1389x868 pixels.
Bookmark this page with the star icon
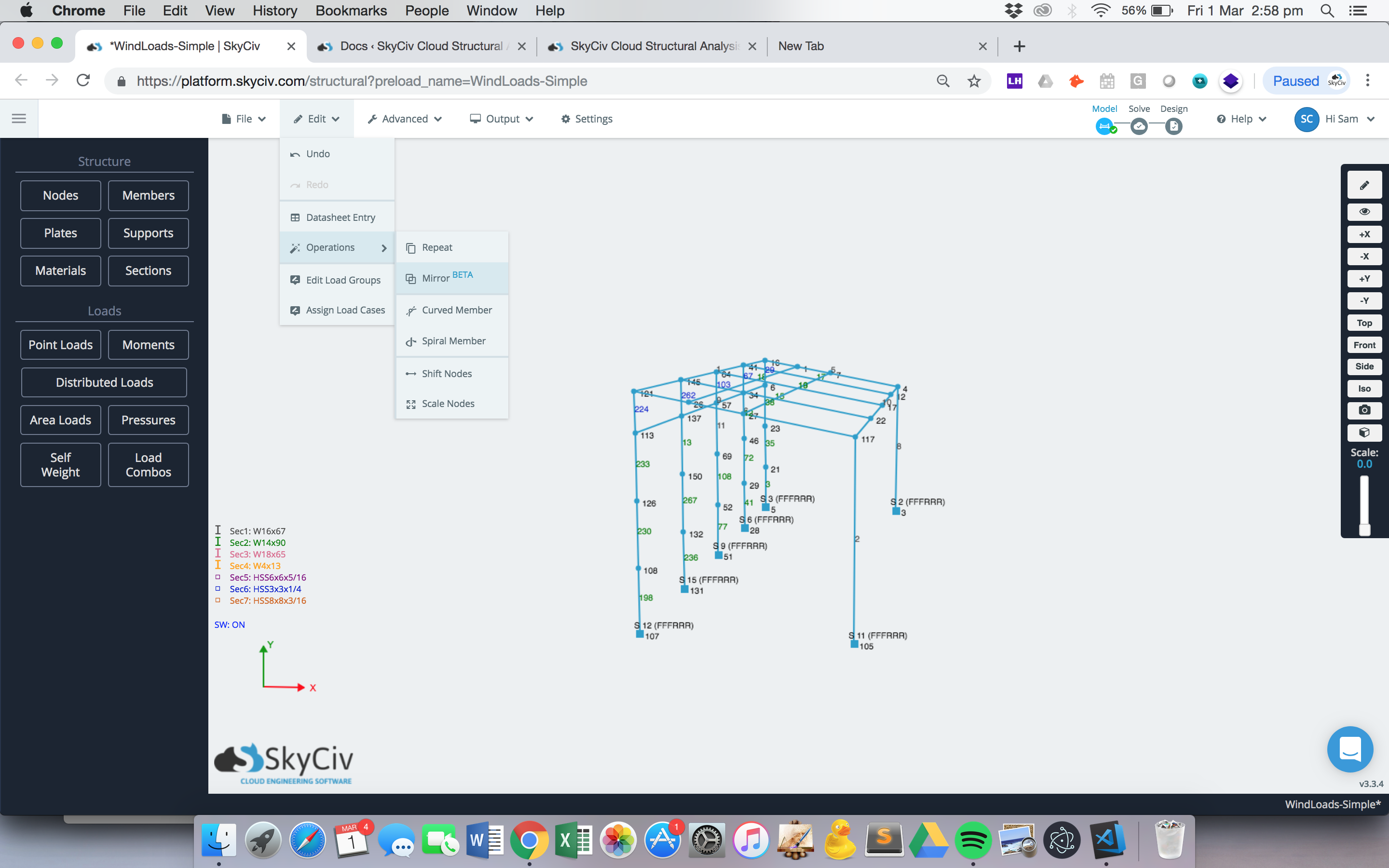pyautogui.click(x=974, y=81)
